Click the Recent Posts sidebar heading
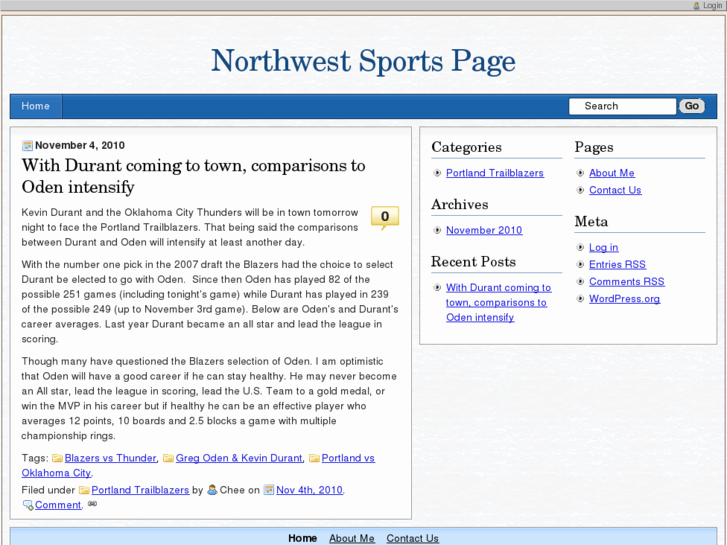 point(473,262)
